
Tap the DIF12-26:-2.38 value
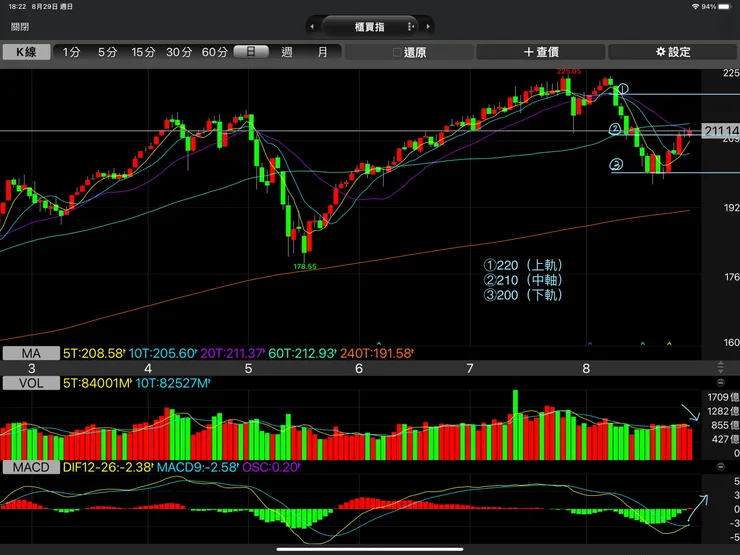pyautogui.click(x=108, y=467)
